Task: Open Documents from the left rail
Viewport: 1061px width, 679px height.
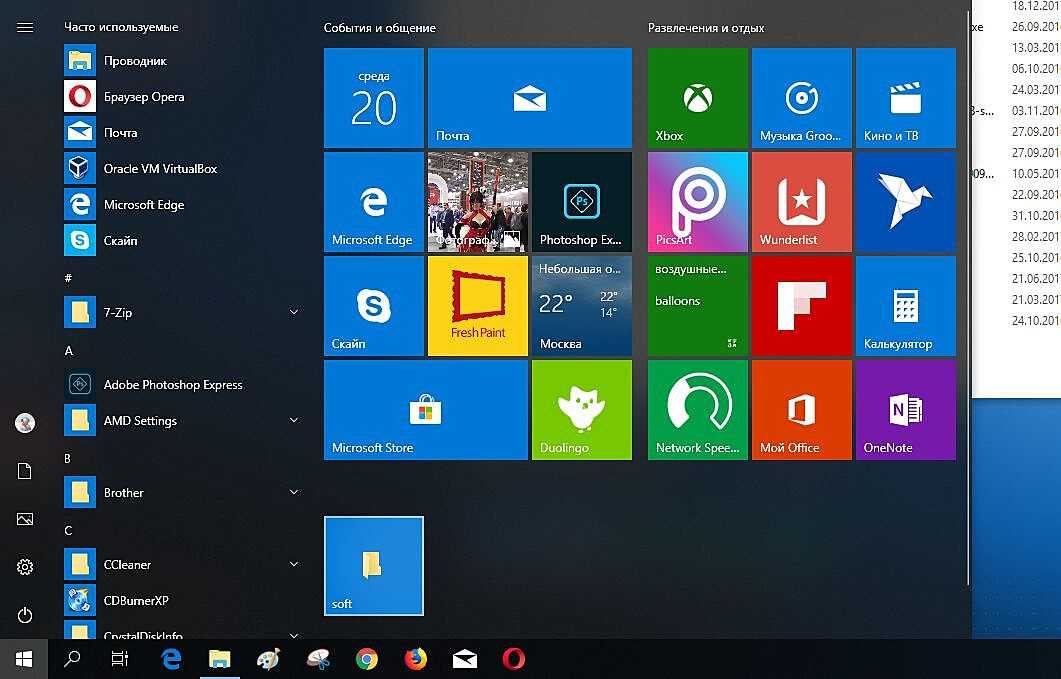Action: [25, 471]
